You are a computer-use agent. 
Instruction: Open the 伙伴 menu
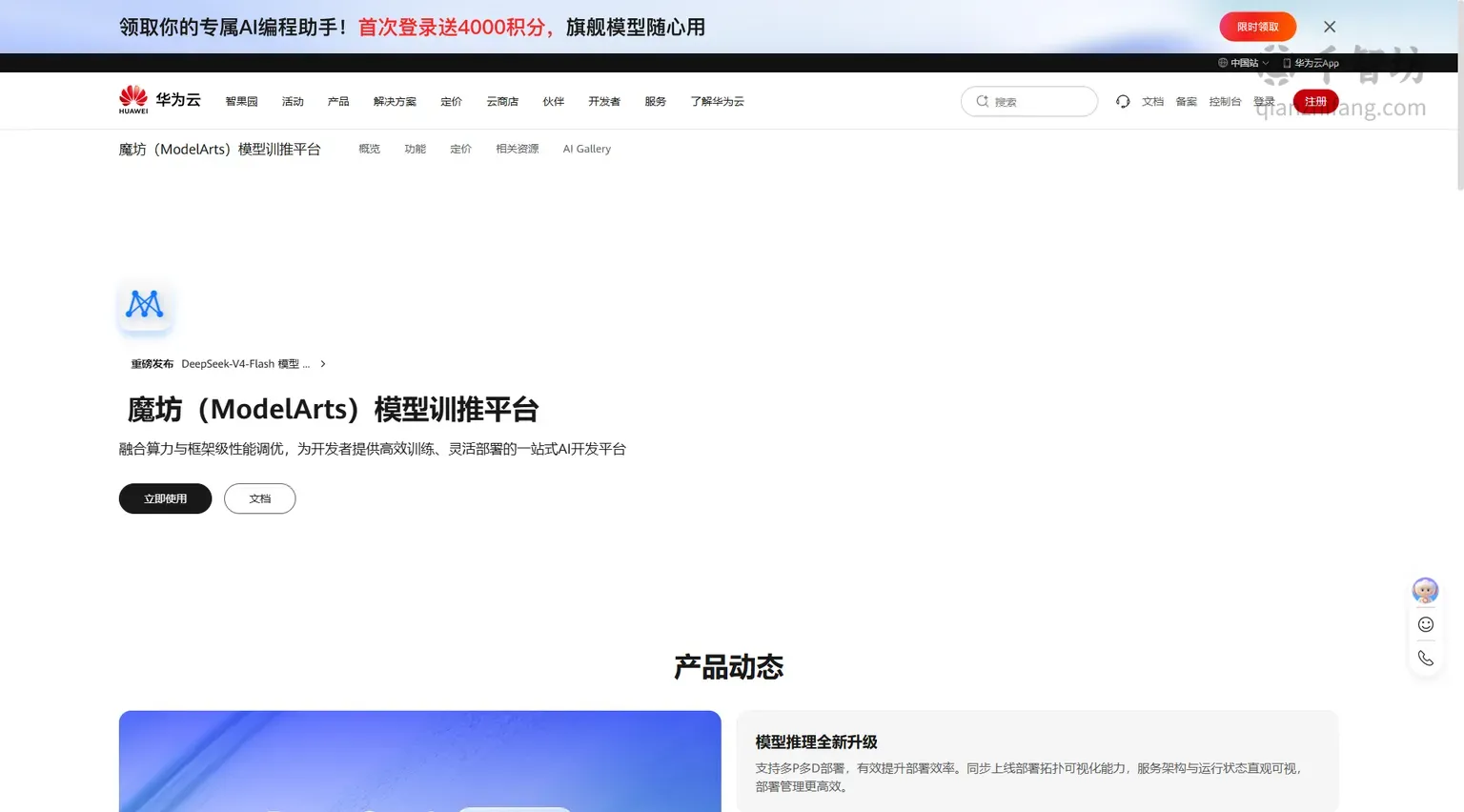pyautogui.click(x=554, y=101)
